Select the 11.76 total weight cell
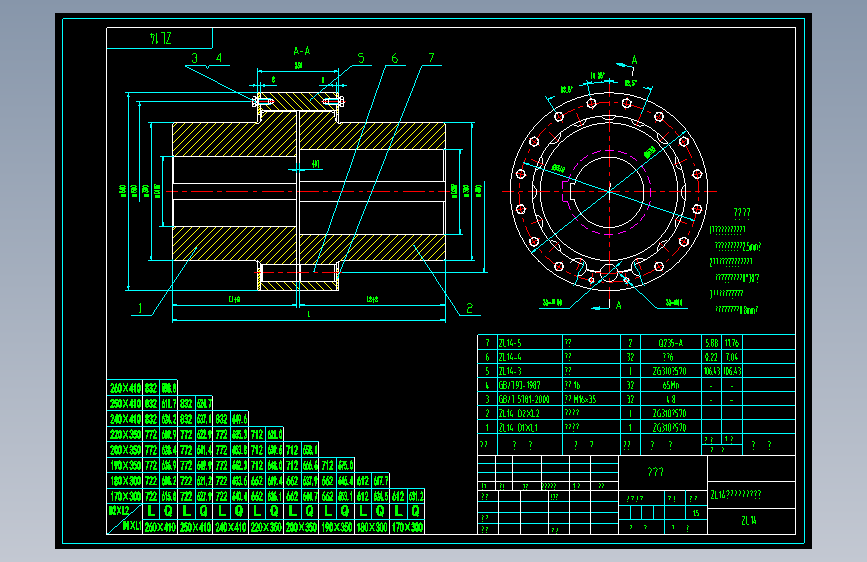 [x=732, y=342]
